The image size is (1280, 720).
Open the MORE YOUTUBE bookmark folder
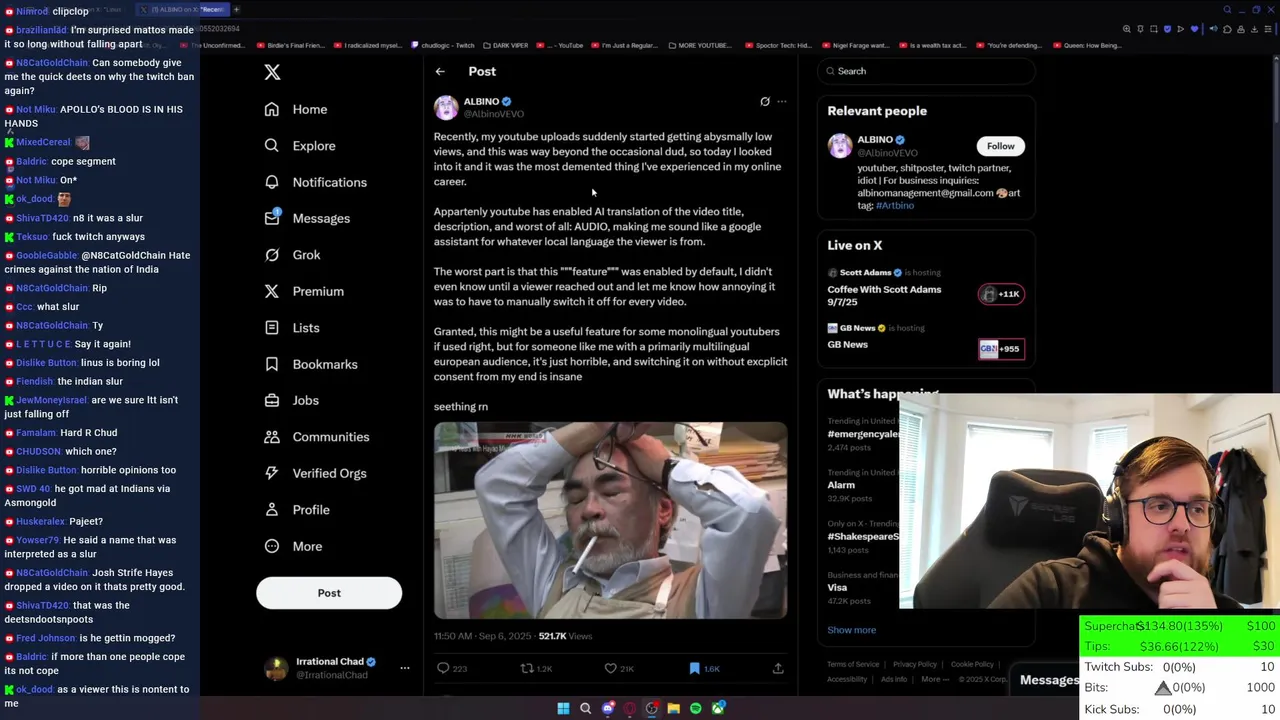(x=700, y=45)
